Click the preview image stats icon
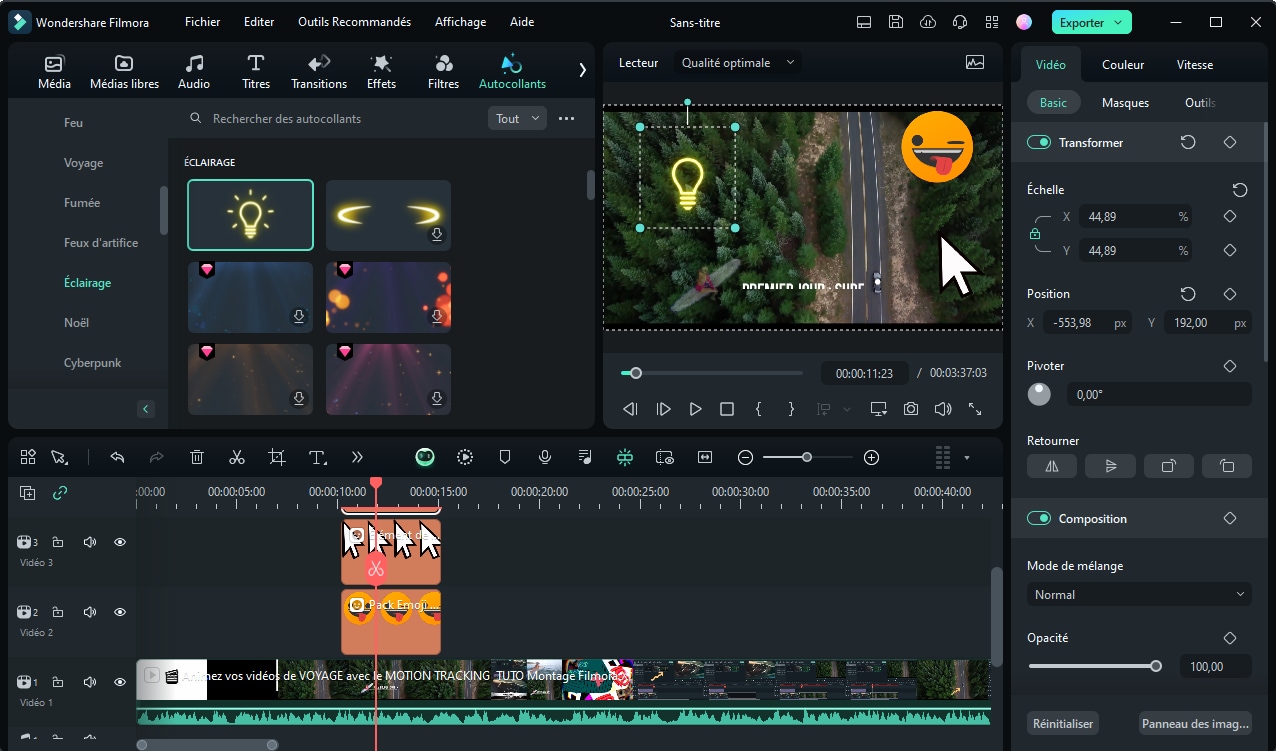Image resolution: width=1276 pixels, height=751 pixels. (975, 62)
